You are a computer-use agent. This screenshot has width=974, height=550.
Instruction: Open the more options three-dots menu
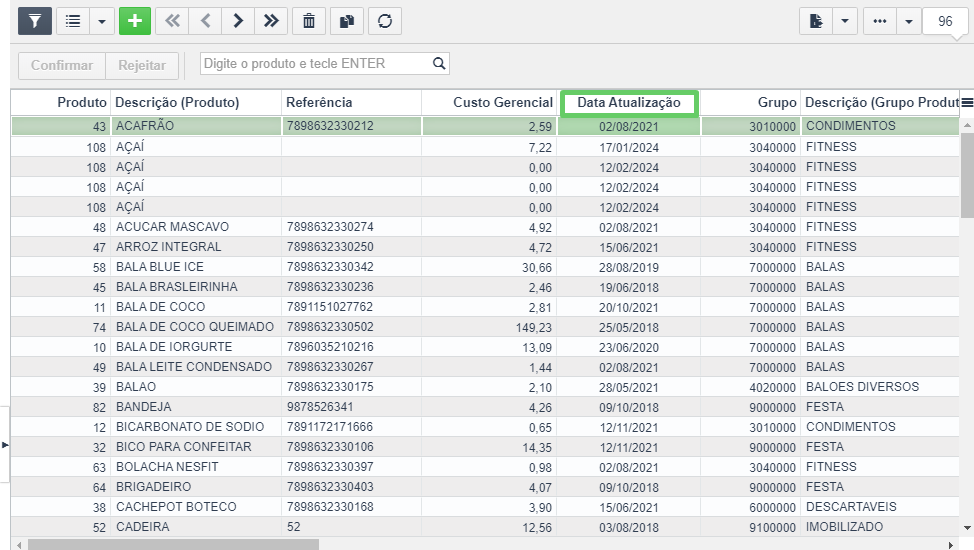(x=880, y=21)
